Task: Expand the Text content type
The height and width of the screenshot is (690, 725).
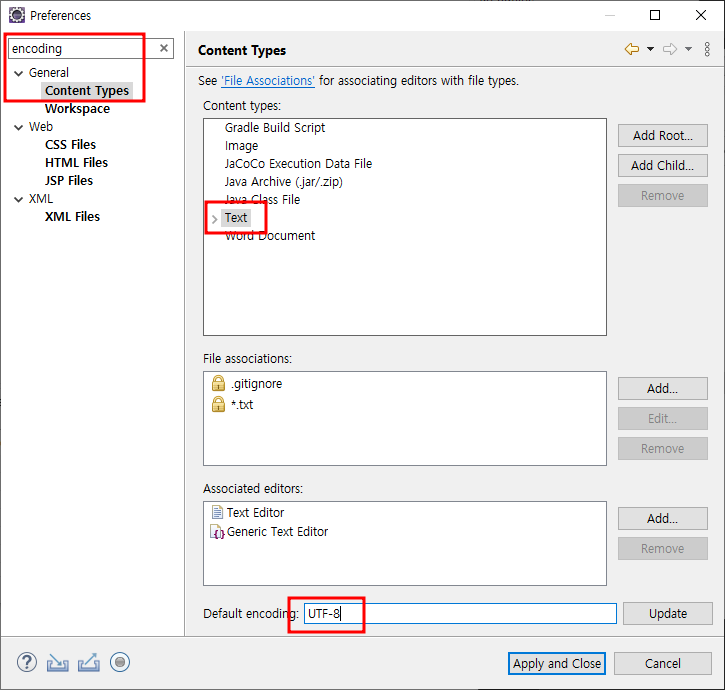Action: [215, 219]
